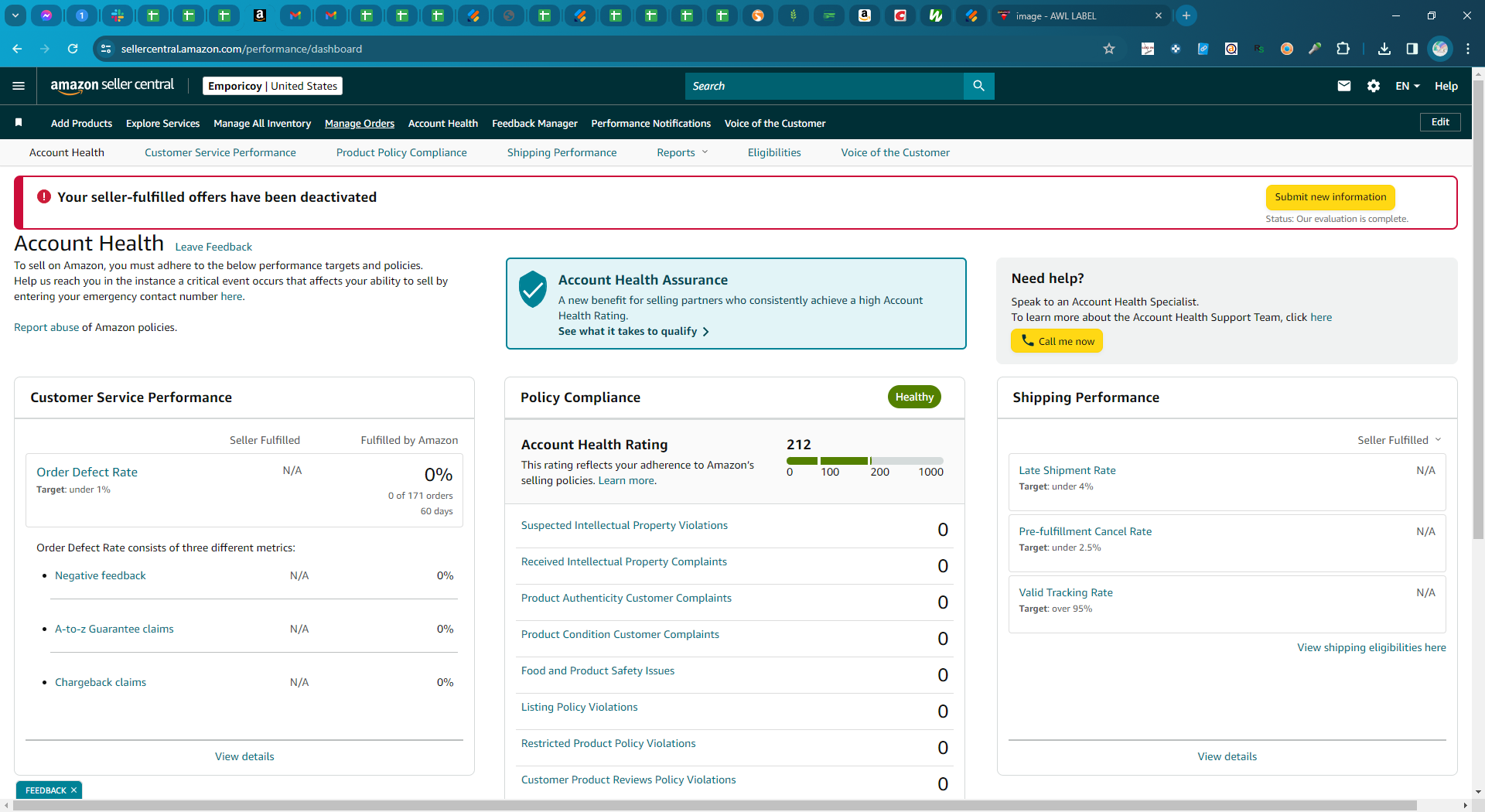The width and height of the screenshot is (1485, 812).
Task: Open Order Defect Rate link
Action: (87, 472)
